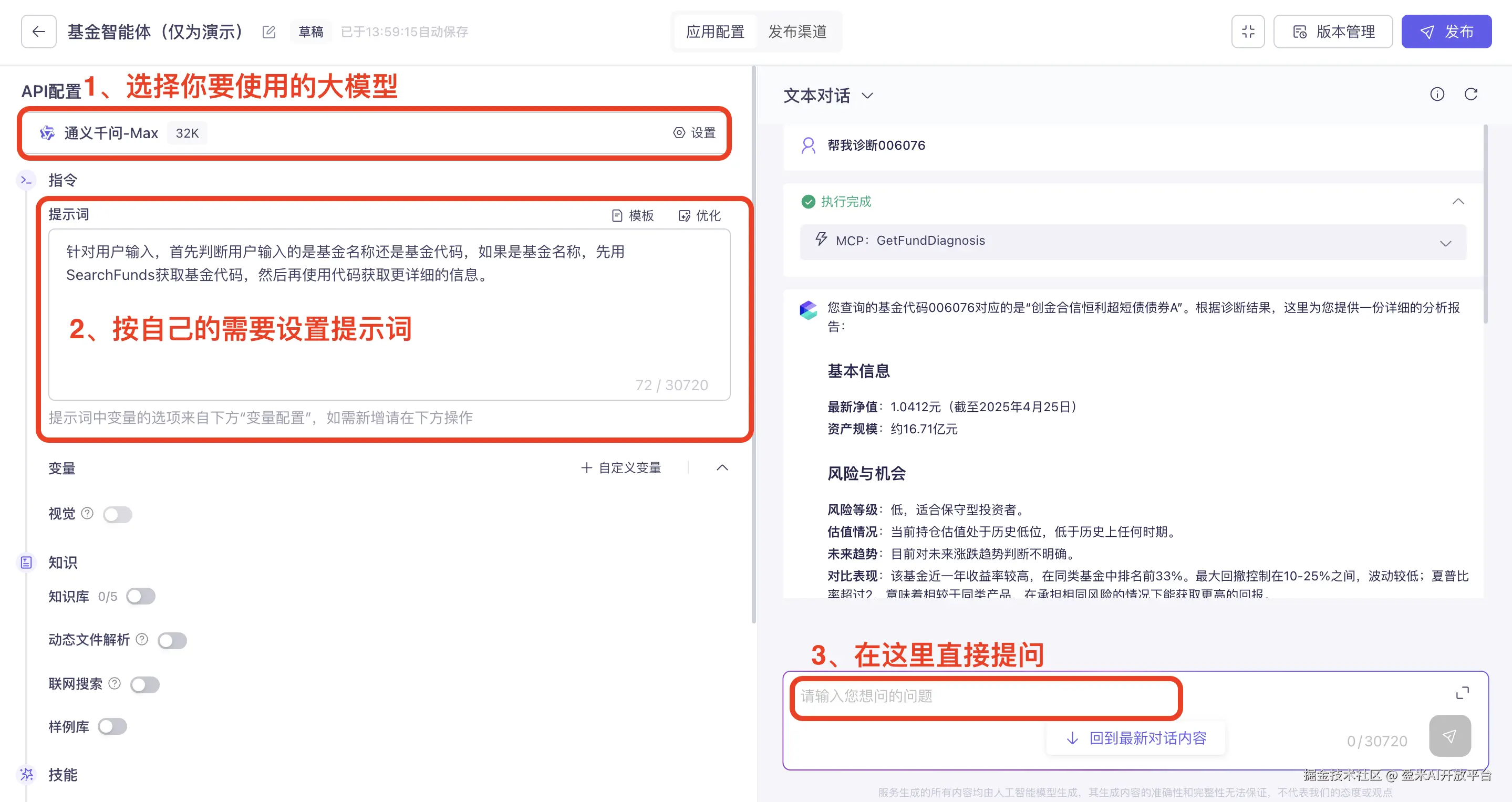
Task: Select the 应用配置 tab
Action: tap(715, 32)
